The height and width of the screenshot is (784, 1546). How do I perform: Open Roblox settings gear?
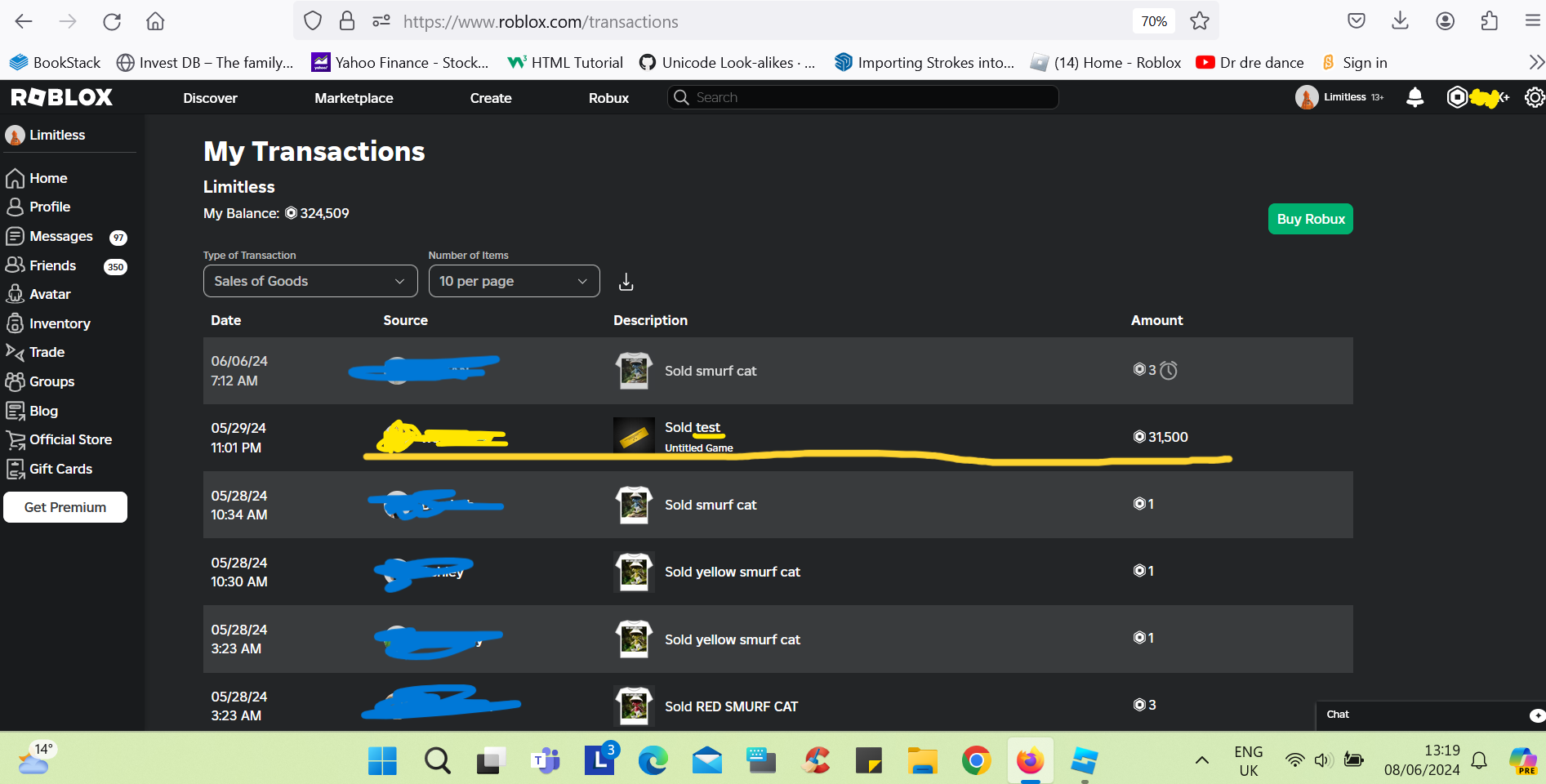pos(1535,97)
